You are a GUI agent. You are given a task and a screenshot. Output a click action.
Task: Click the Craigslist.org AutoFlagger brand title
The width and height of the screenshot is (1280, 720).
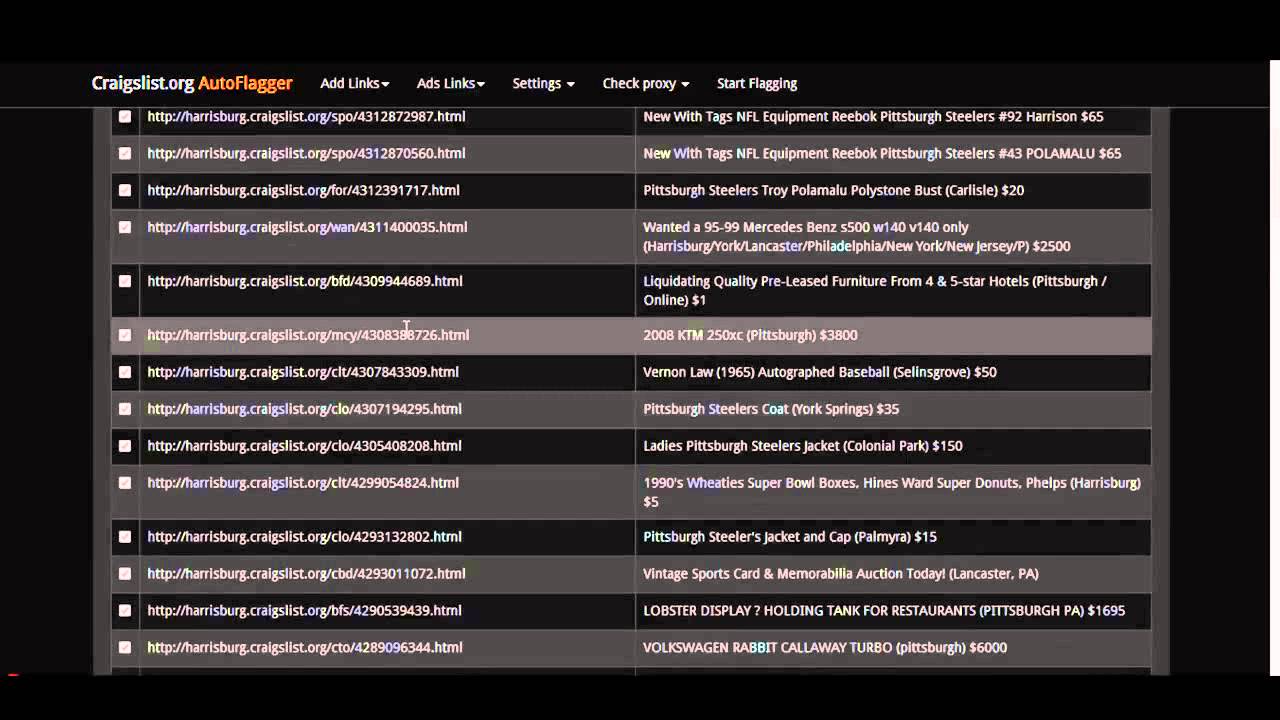coord(192,83)
